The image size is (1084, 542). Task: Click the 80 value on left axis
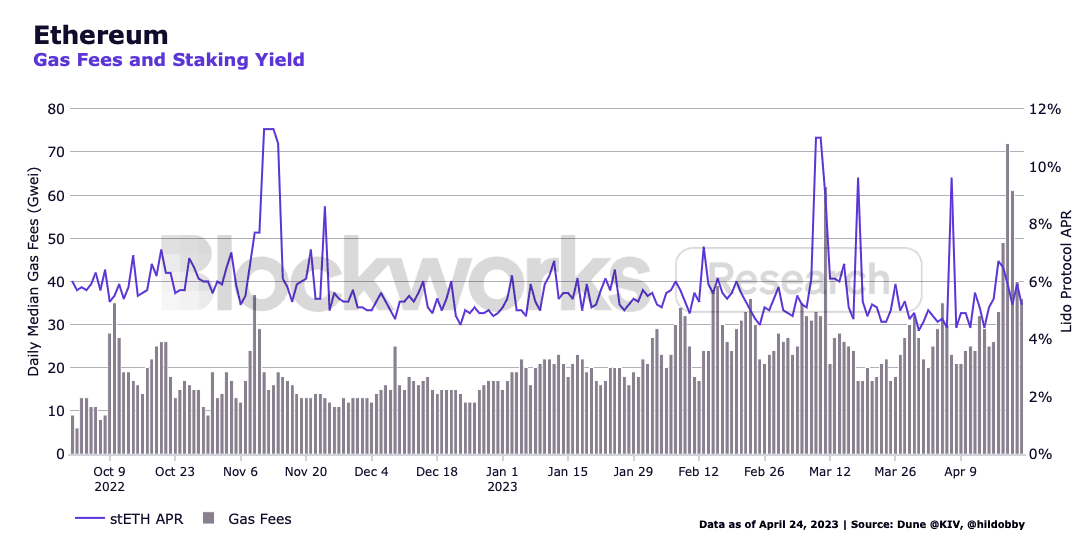[x=57, y=108]
